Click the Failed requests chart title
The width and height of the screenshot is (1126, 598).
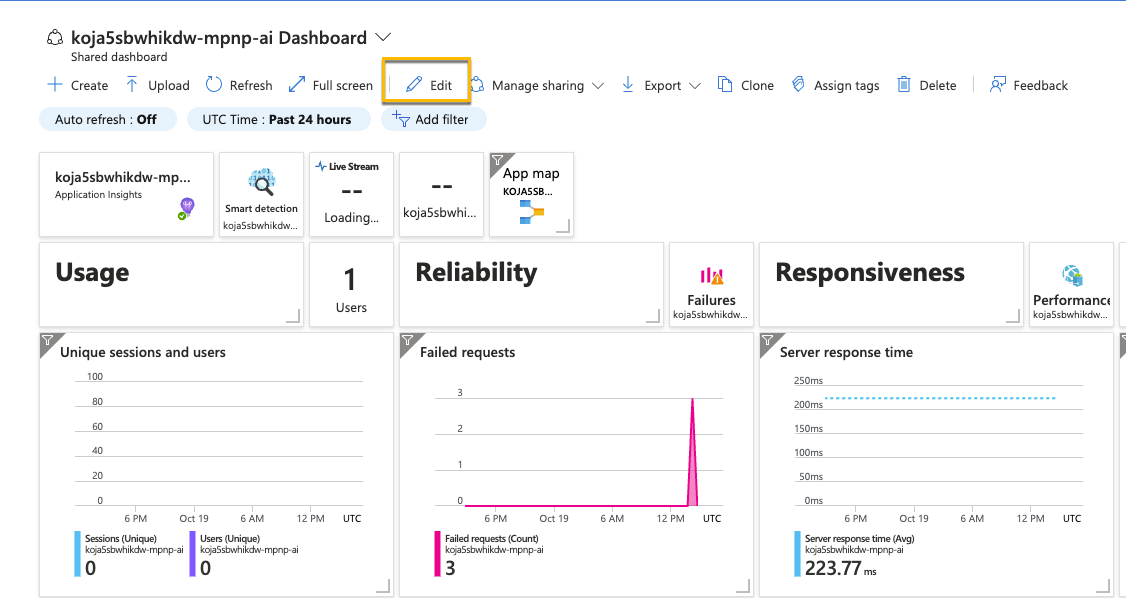[x=467, y=352]
